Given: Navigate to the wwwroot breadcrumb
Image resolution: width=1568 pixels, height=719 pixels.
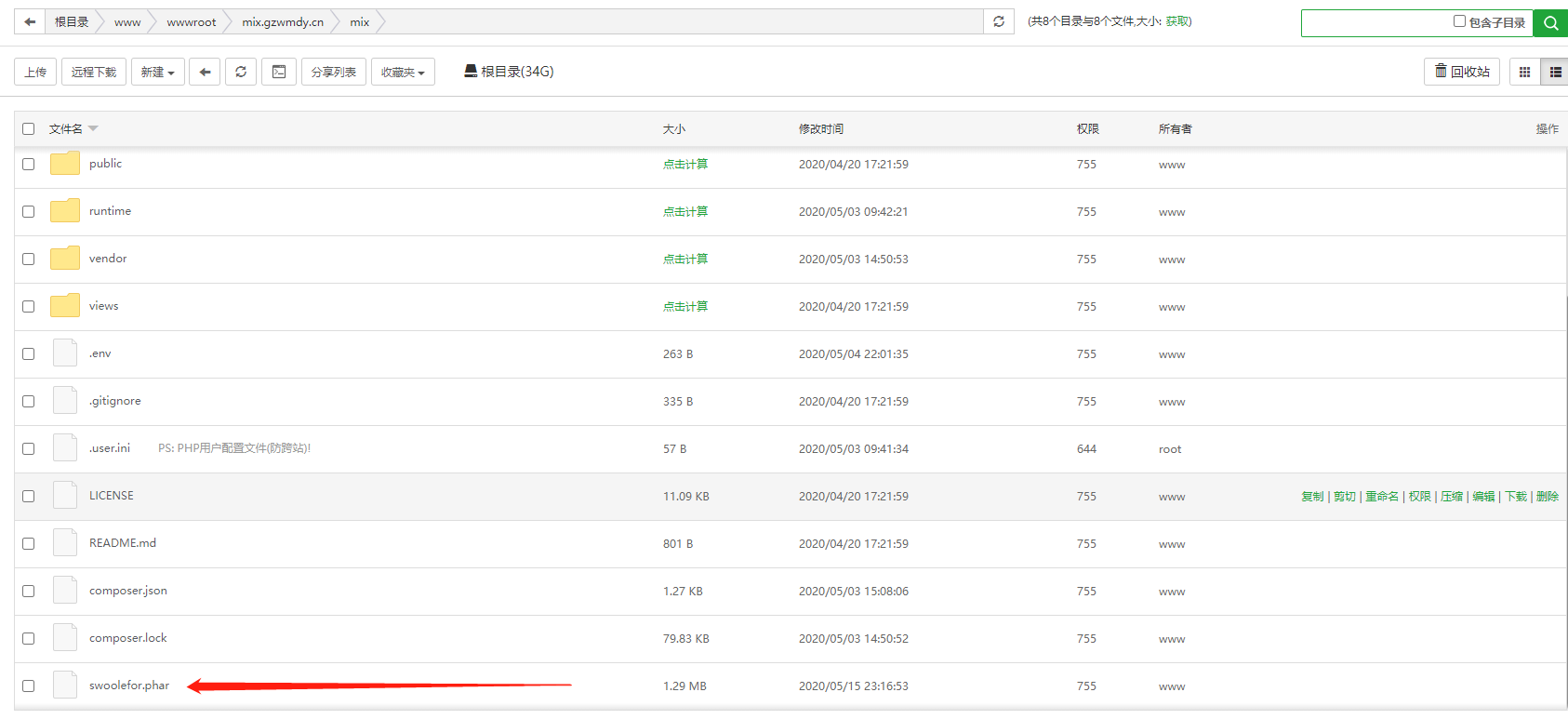Looking at the screenshot, I should pyautogui.click(x=191, y=21).
